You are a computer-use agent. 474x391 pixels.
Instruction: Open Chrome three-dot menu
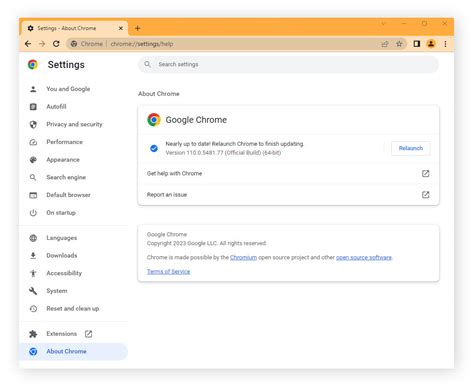(445, 44)
